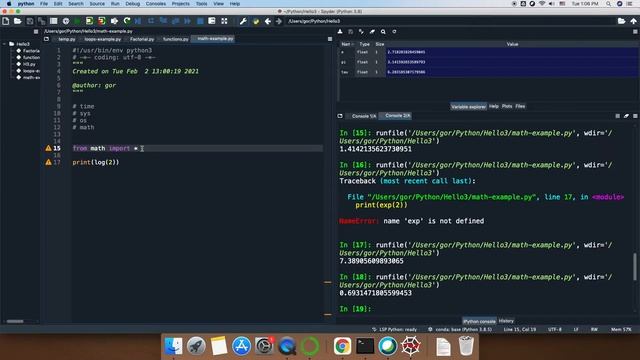Click the New file toolbar icon
The height and width of the screenshot is (360, 640).
coord(6,21)
